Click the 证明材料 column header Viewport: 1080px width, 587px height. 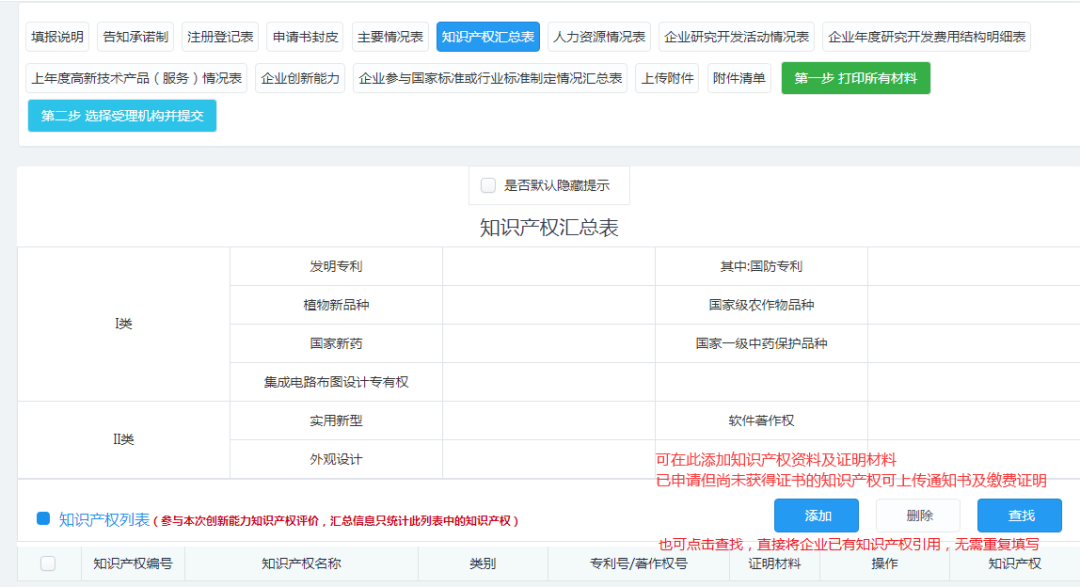(775, 564)
